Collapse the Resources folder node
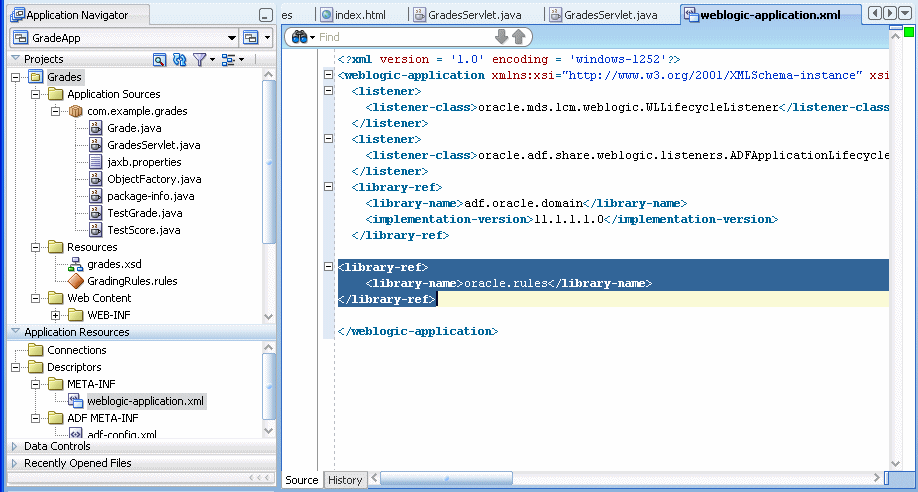Screen dimensions: 918x492 click(35, 247)
